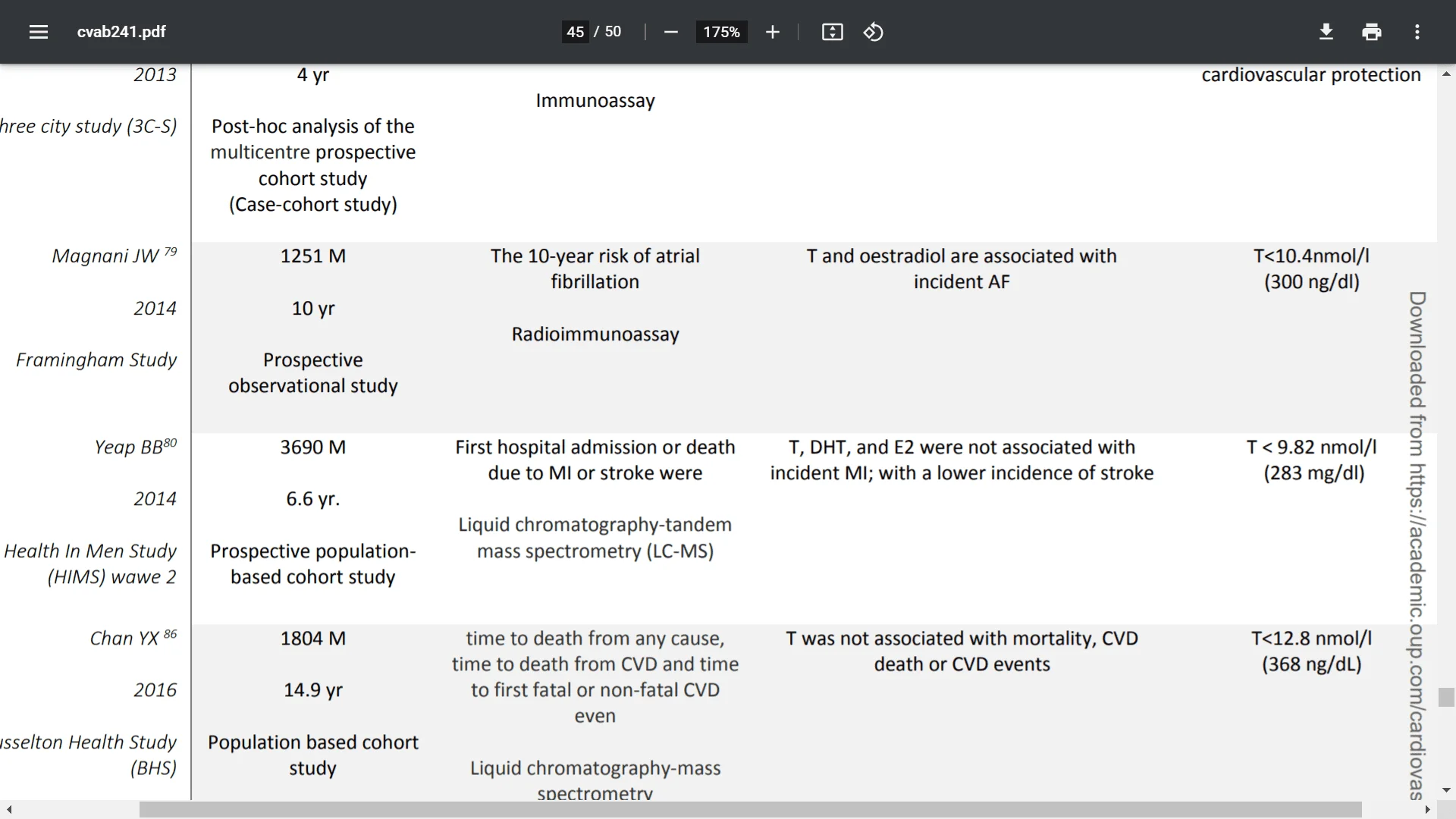The height and width of the screenshot is (819, 1456).
Task: Click the mass spectrometry (LC-MS) text
Action: pyautogui.click(x=595, y=551)
